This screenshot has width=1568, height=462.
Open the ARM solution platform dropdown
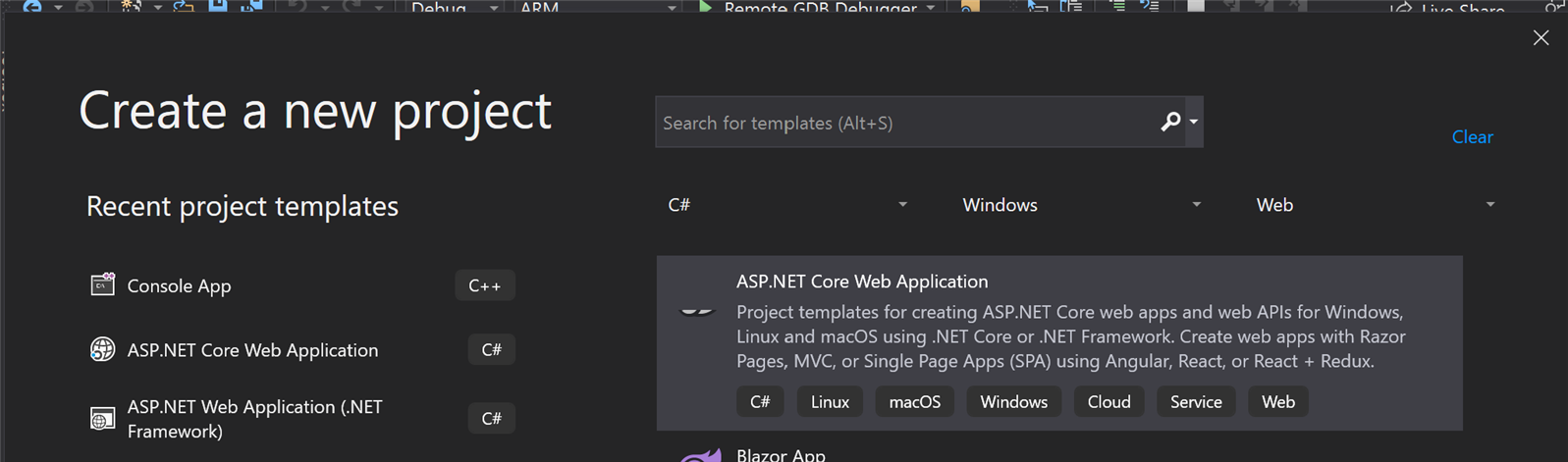click(x=595, y=7)
